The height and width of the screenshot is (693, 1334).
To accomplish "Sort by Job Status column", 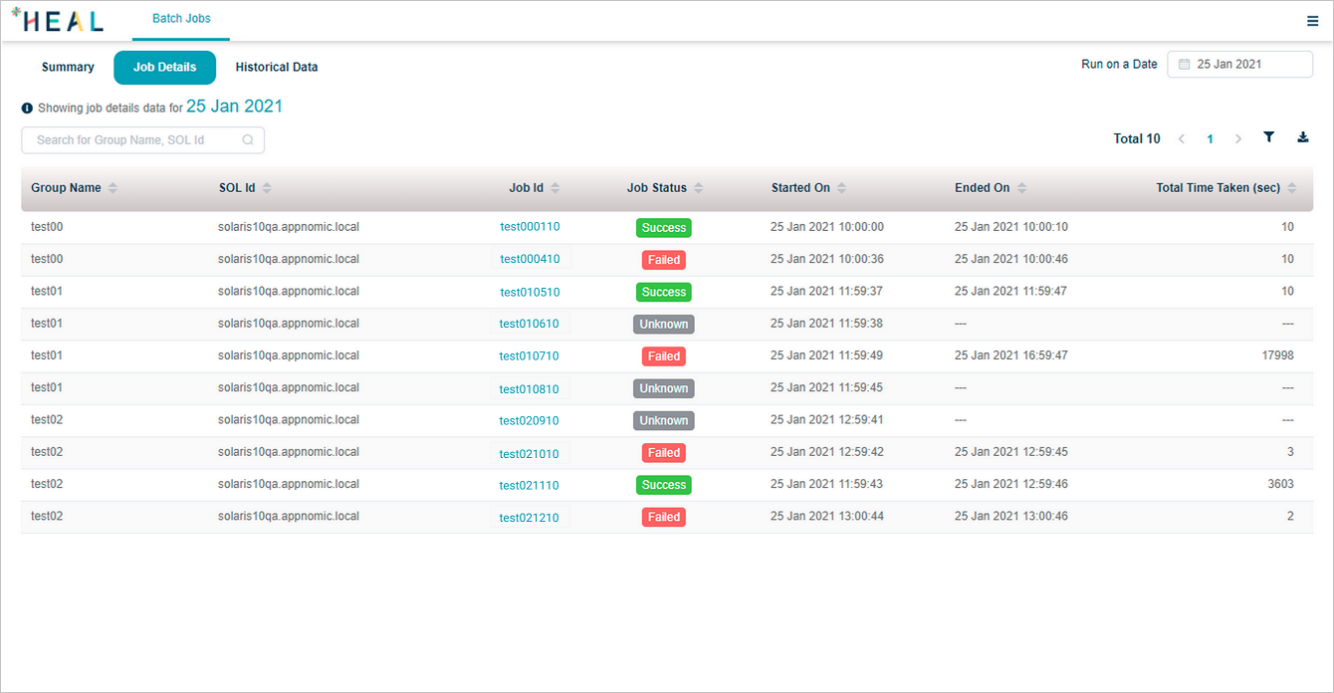I will [x=698, y=188].
